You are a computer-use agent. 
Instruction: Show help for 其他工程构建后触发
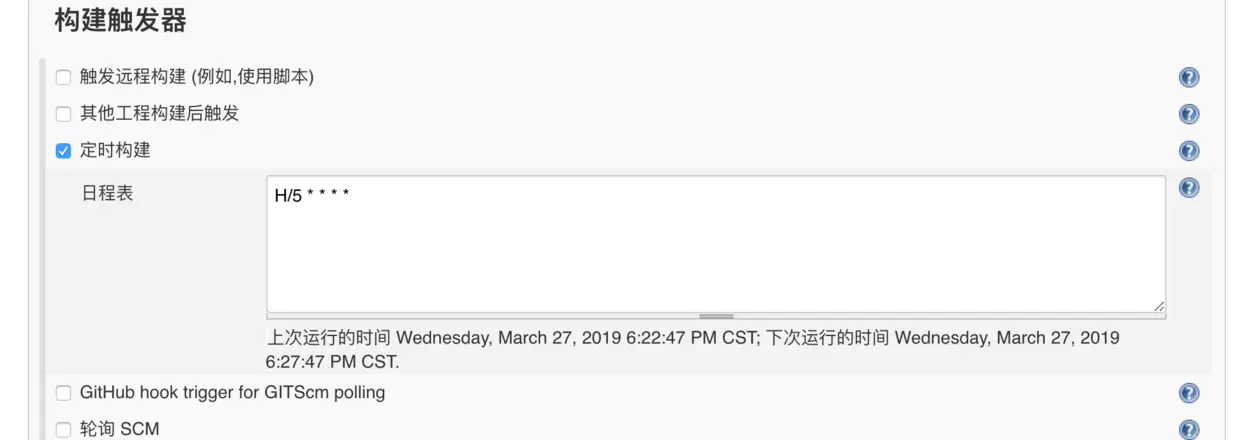pyautogui.click(x=1189, y=114)
